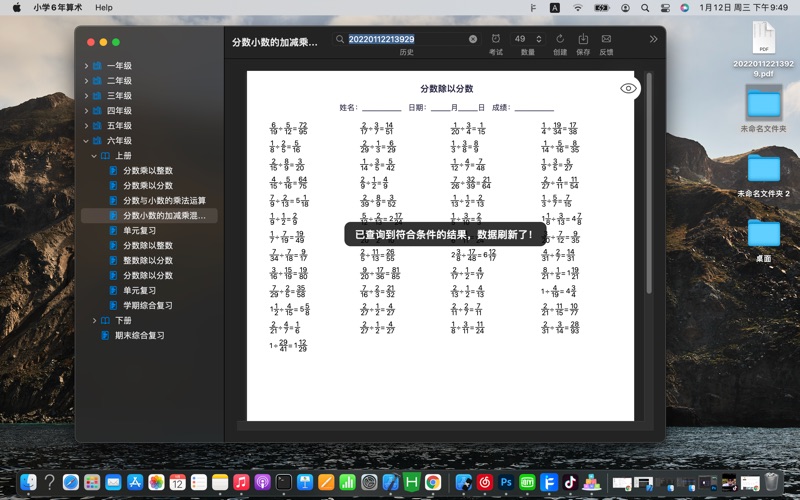Image resolution: width=800 pixels, height=500 pixels.
Task: Click the worksheet vertical scrollbar
Action: [x=649, y=183]
